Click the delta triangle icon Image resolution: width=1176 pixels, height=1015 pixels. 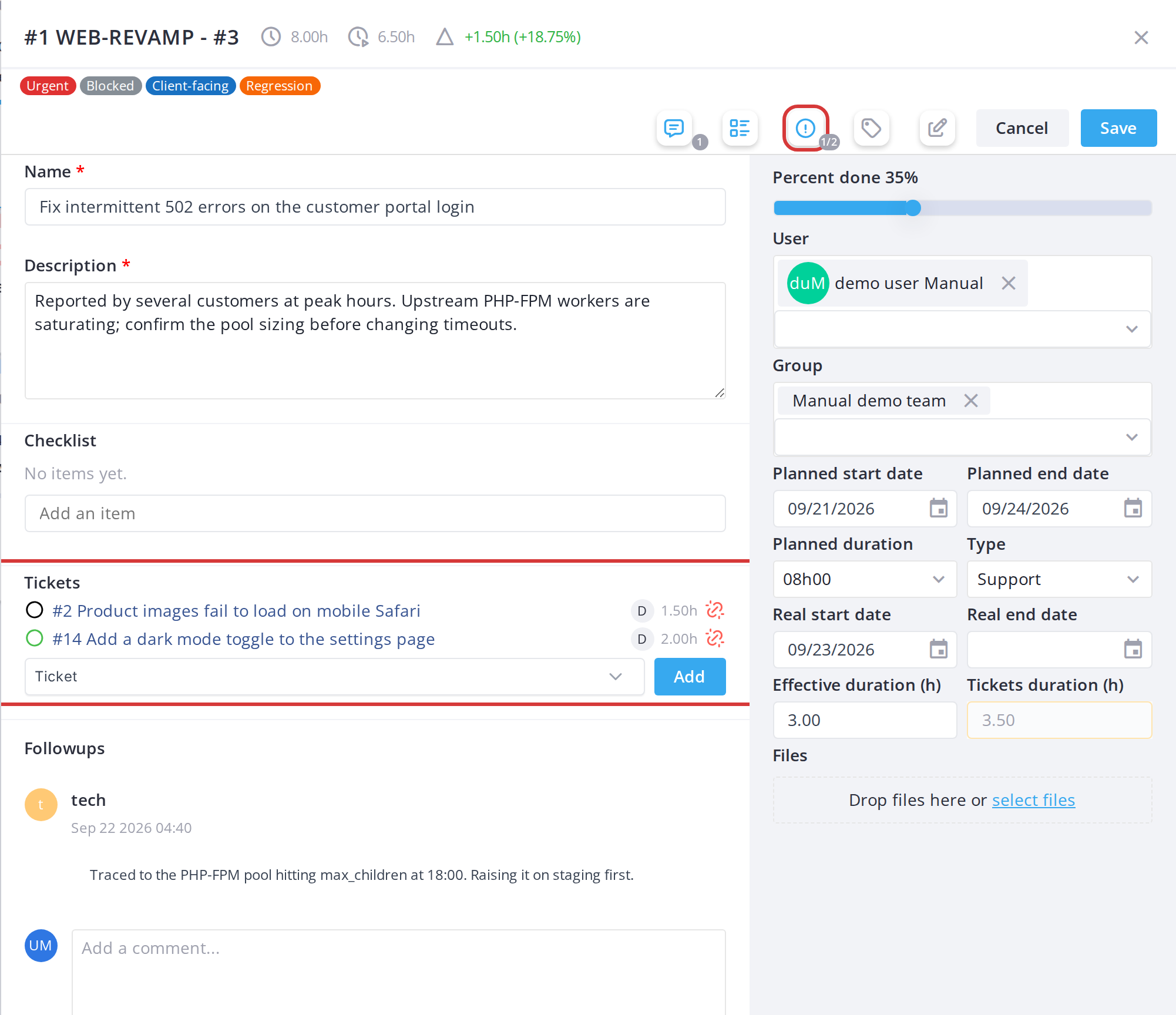445,37
